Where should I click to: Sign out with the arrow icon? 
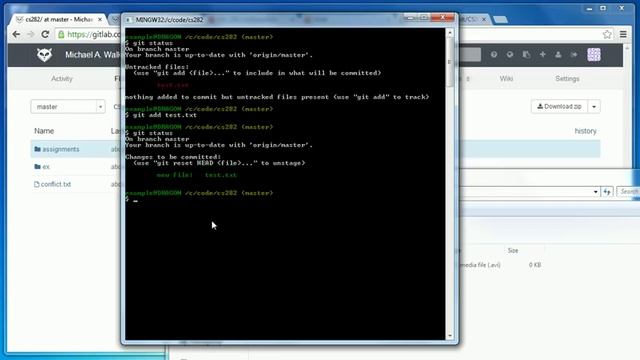[574, 54]
